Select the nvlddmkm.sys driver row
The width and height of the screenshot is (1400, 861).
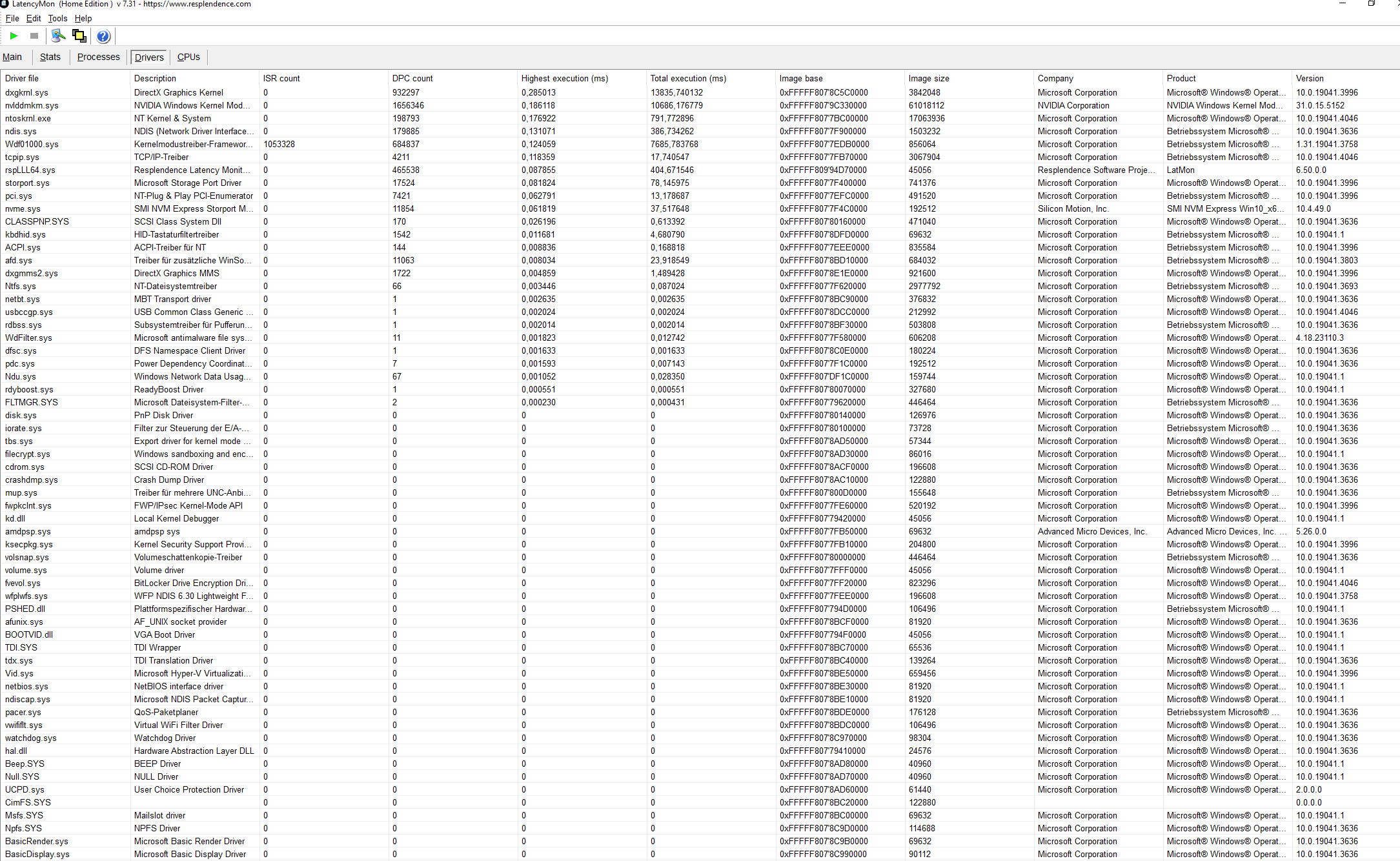(32, 105)
